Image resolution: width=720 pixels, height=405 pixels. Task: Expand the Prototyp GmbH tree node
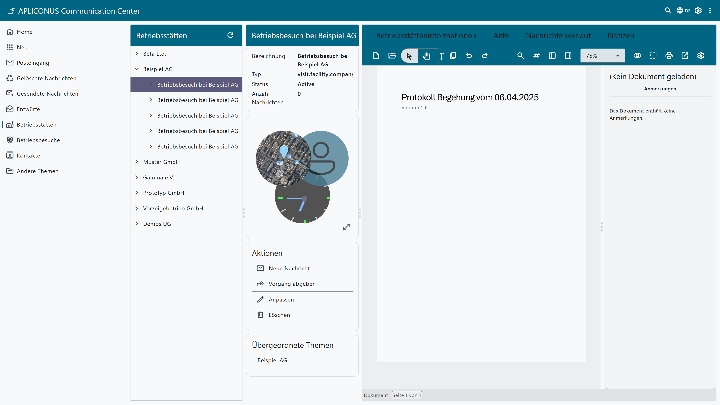pyautogui.click(x=137, y=193)
